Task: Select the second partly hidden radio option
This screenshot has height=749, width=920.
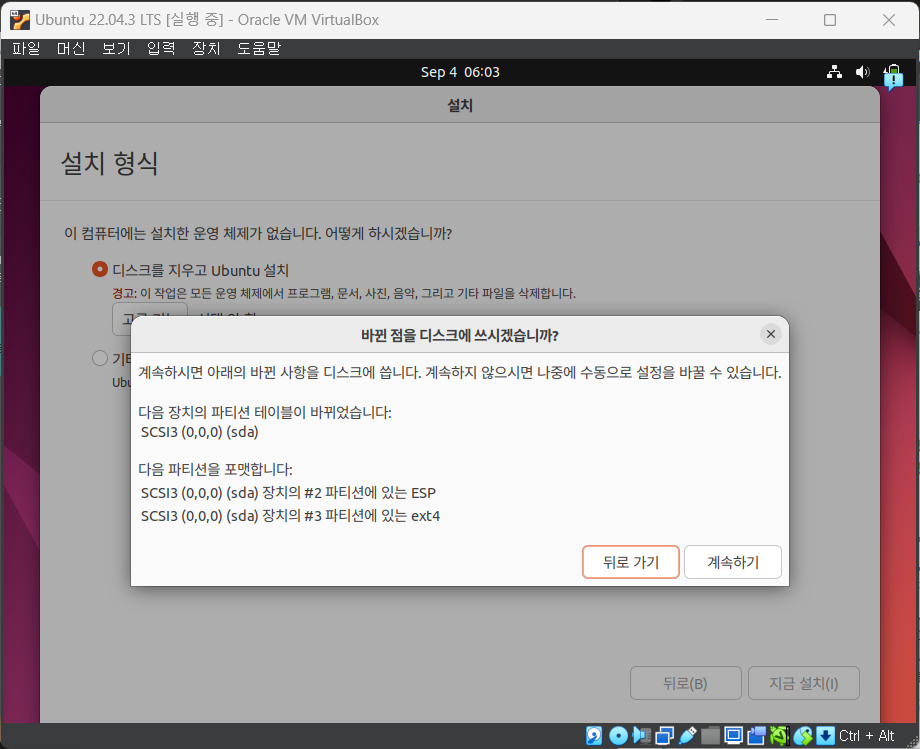Action: point(100,358)
